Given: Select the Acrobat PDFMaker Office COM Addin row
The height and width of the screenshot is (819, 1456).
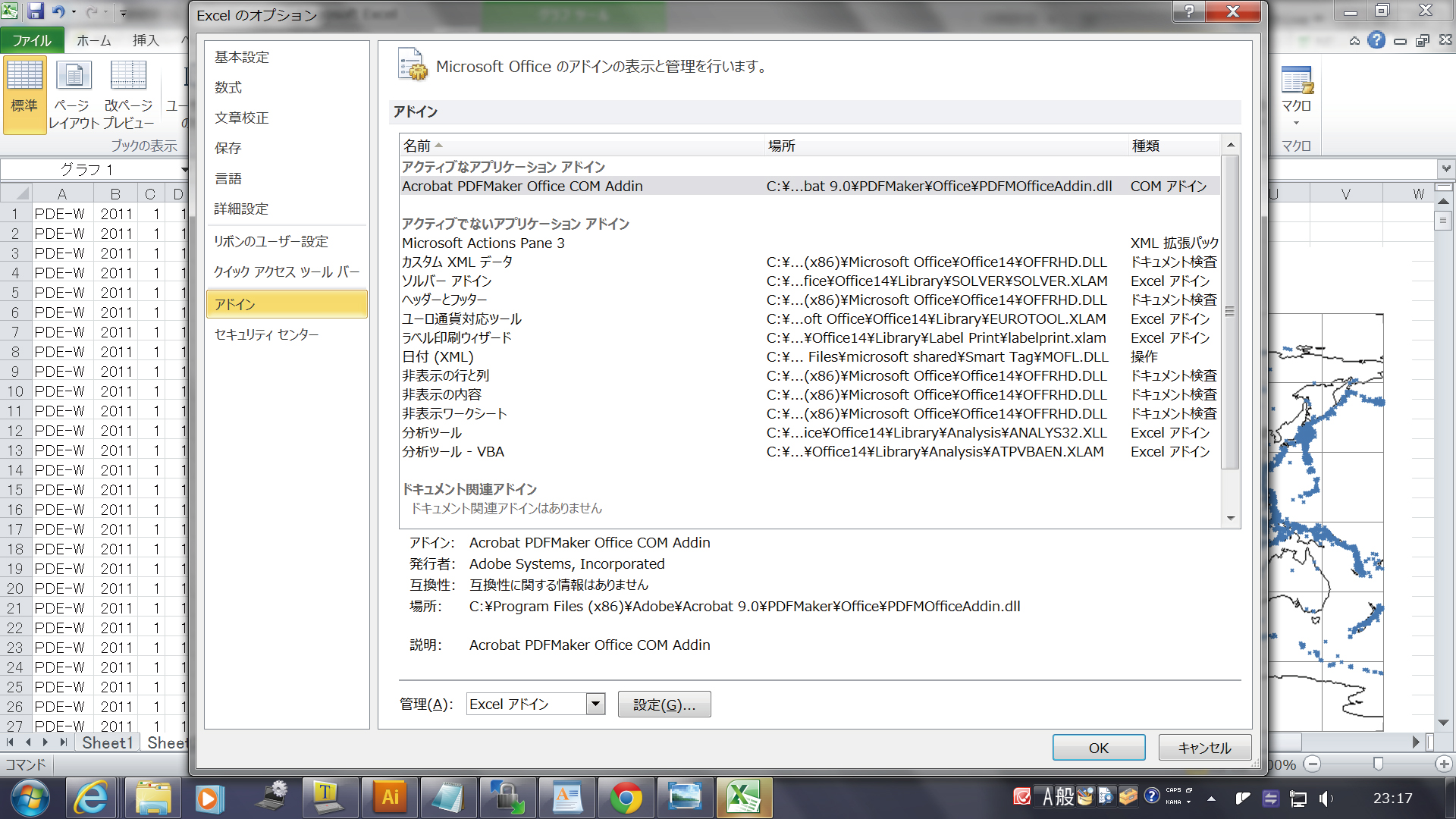Looking at the screenshot, I should click(x=809, y=186).
